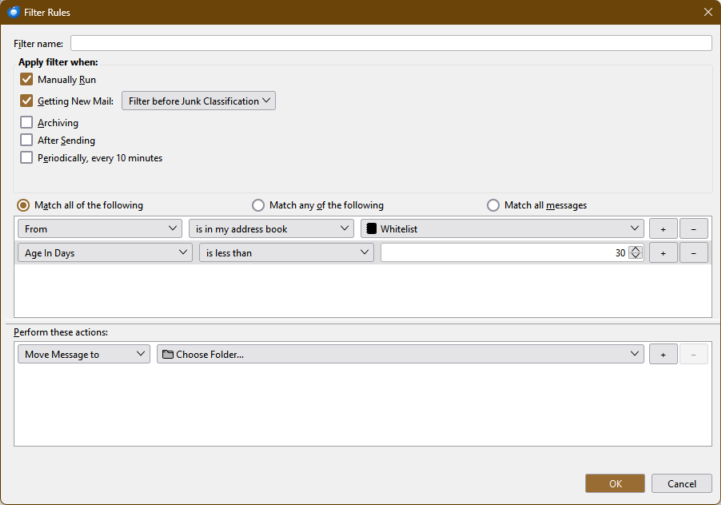Viewport: 721px width, 505px height.
Task: Open the Move Message to action dropdown
Action: (84, 354)
